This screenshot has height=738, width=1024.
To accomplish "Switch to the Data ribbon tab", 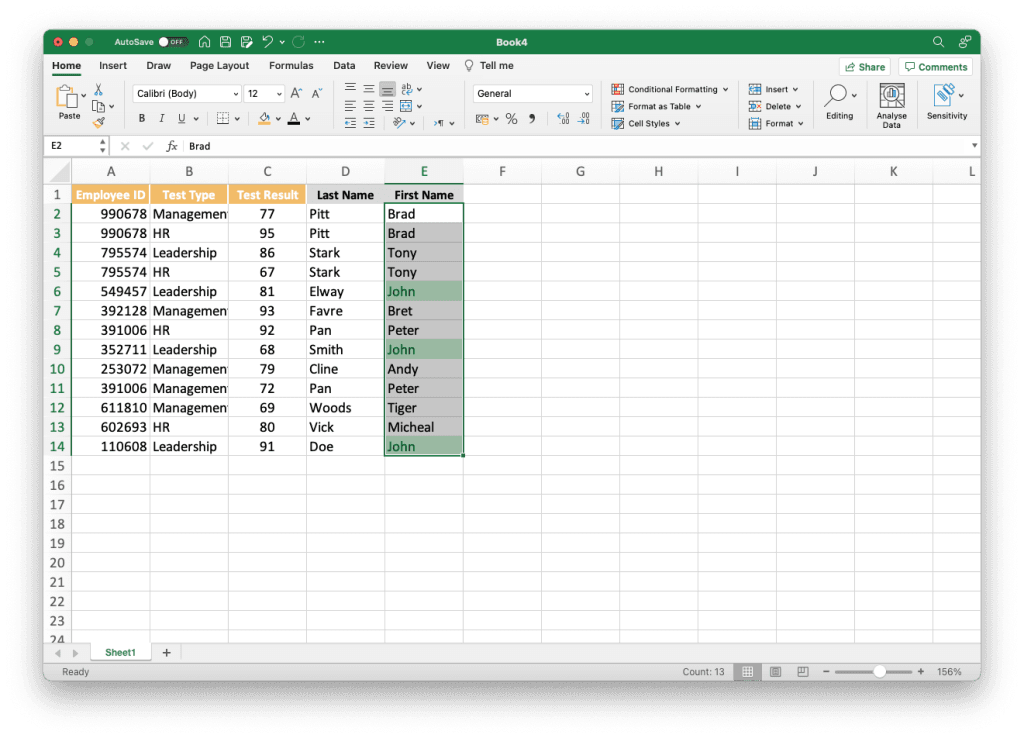I will tap(344, 65).
